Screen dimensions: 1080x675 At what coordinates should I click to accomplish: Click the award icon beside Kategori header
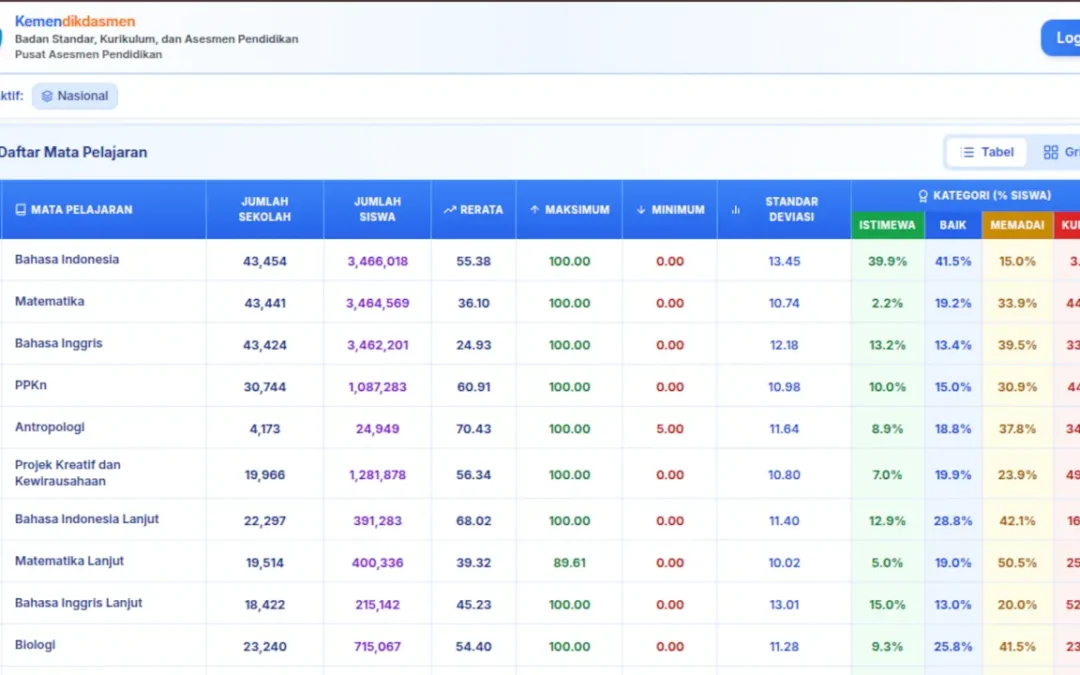[x=923, y=196]
